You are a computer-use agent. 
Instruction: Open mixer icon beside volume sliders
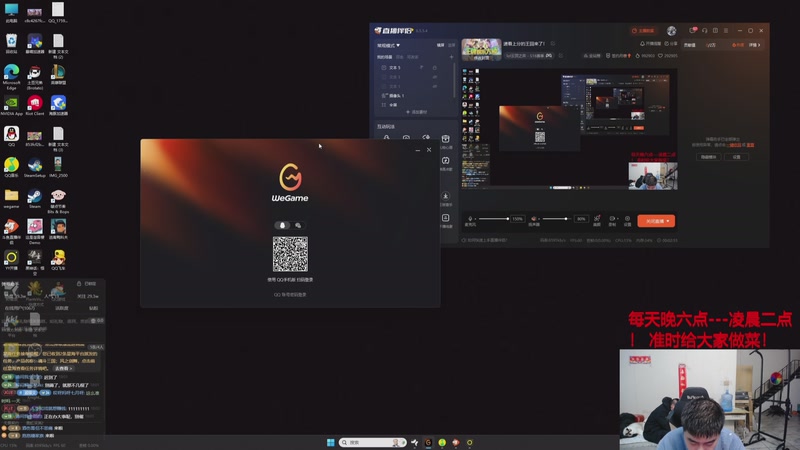[x=596, y=220]
